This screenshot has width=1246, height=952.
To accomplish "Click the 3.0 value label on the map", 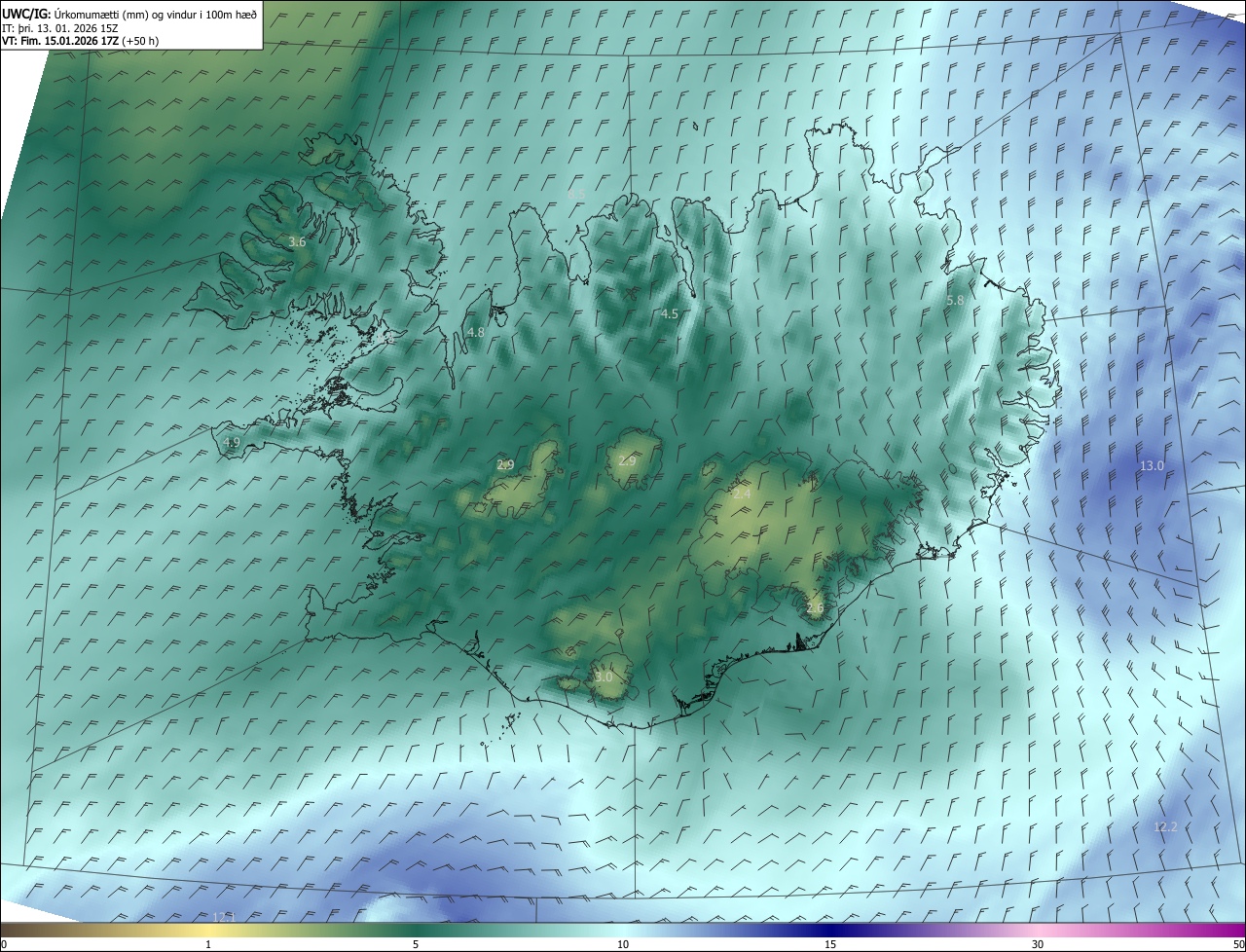I will (x=604, y=677).
